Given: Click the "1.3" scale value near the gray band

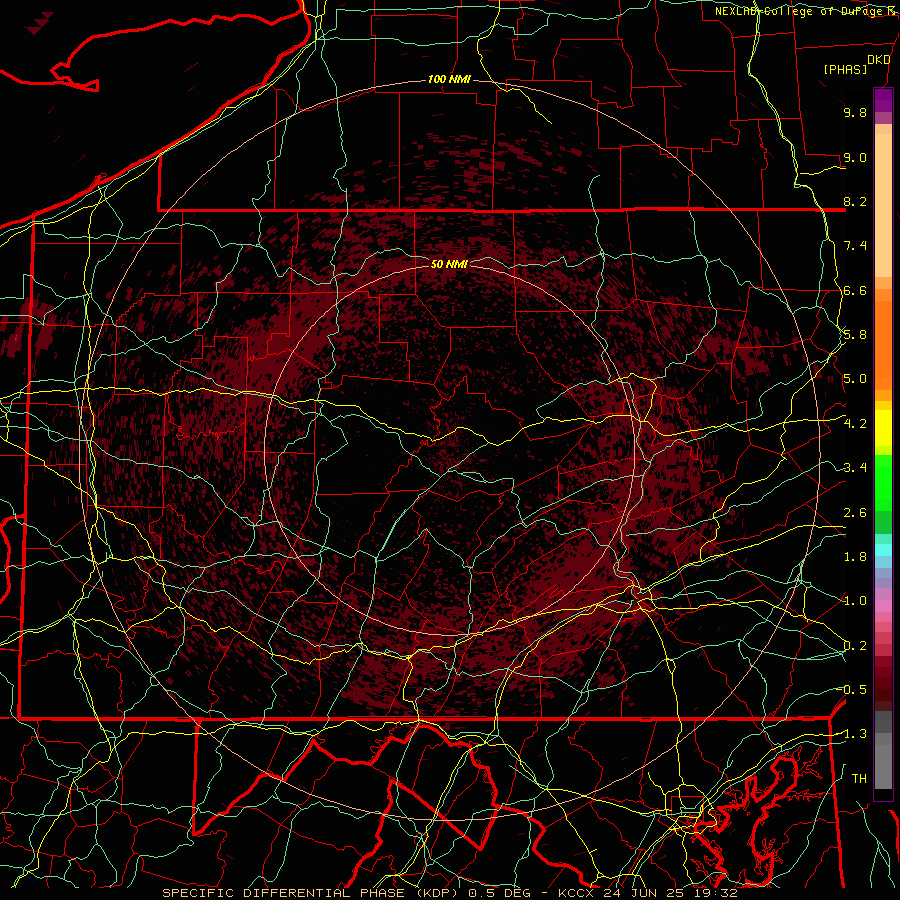Looking at the screenshot, I should pyautogui.click(x=855, y=734).
